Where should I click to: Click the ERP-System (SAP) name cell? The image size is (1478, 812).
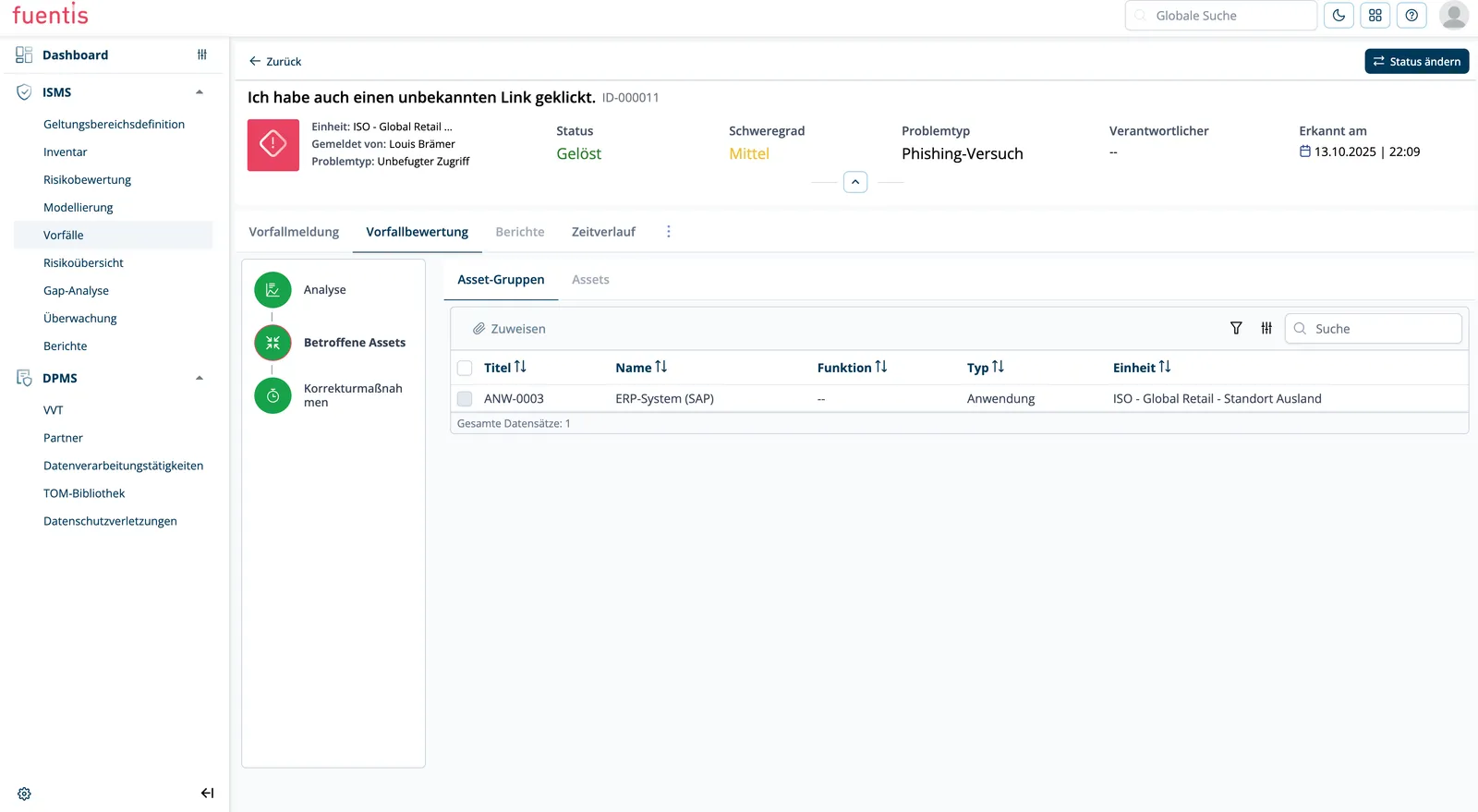tap(664, 399)
